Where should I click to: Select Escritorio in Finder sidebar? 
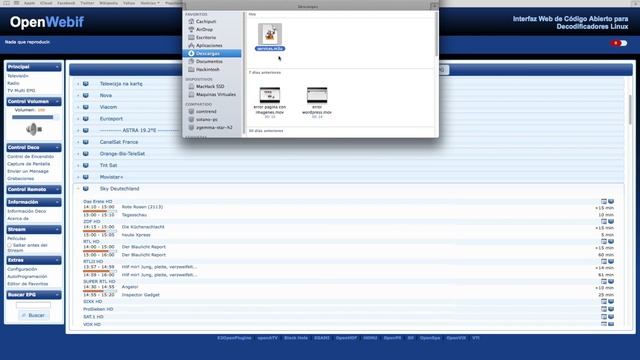pyautogui.click(x=206, y=37)
